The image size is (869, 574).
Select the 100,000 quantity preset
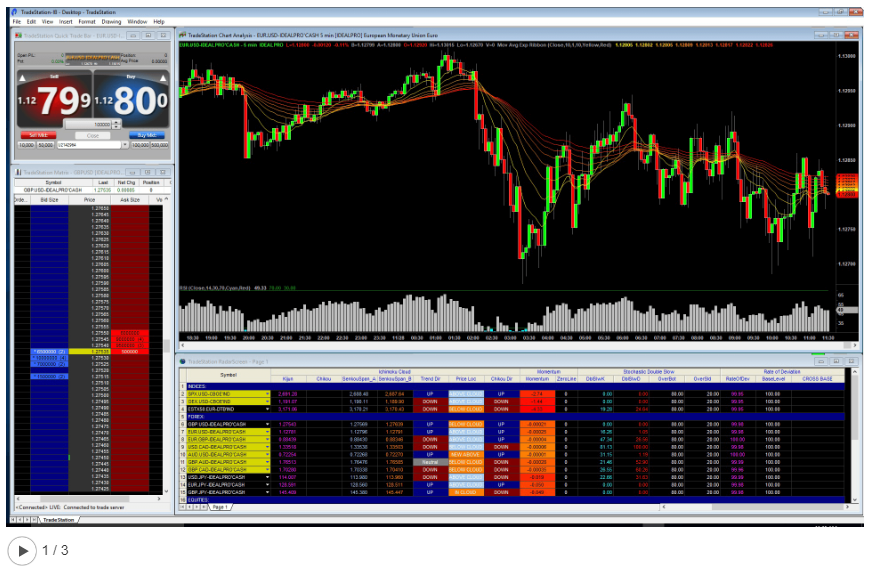pyautogui.click(x=140, y=145)
